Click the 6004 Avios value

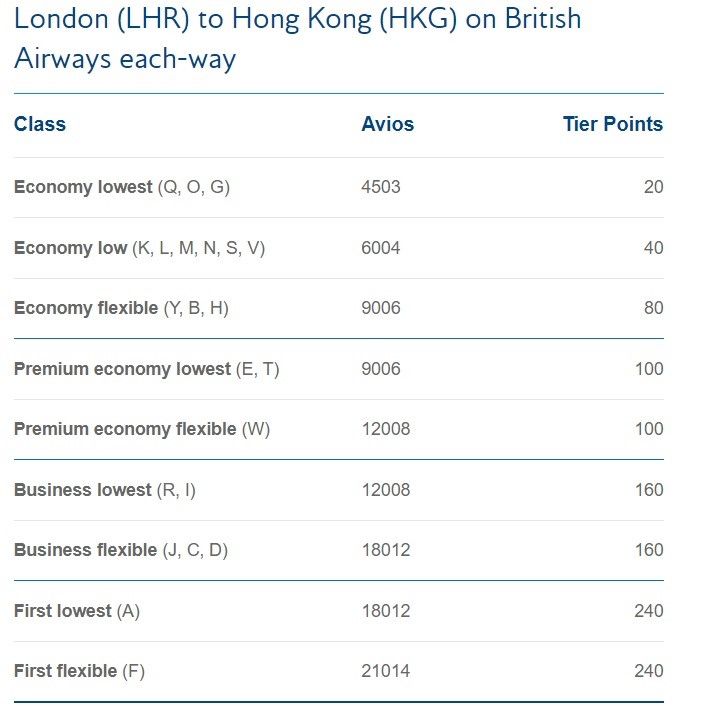point(380,248)
